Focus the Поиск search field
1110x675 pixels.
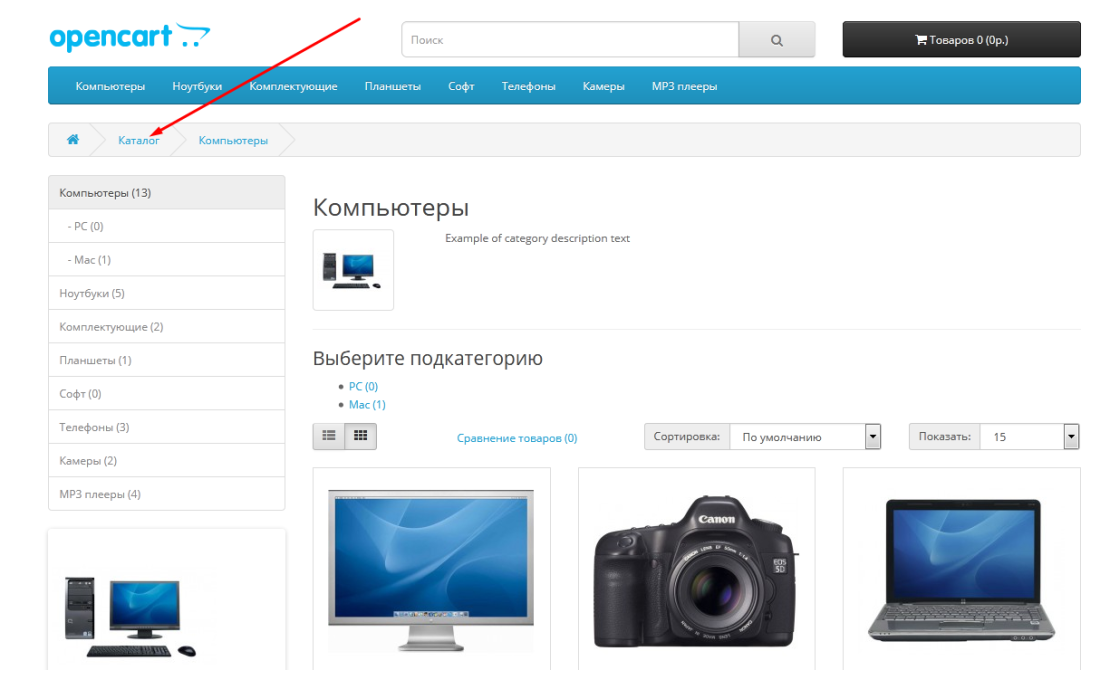(x=570, y=40)
